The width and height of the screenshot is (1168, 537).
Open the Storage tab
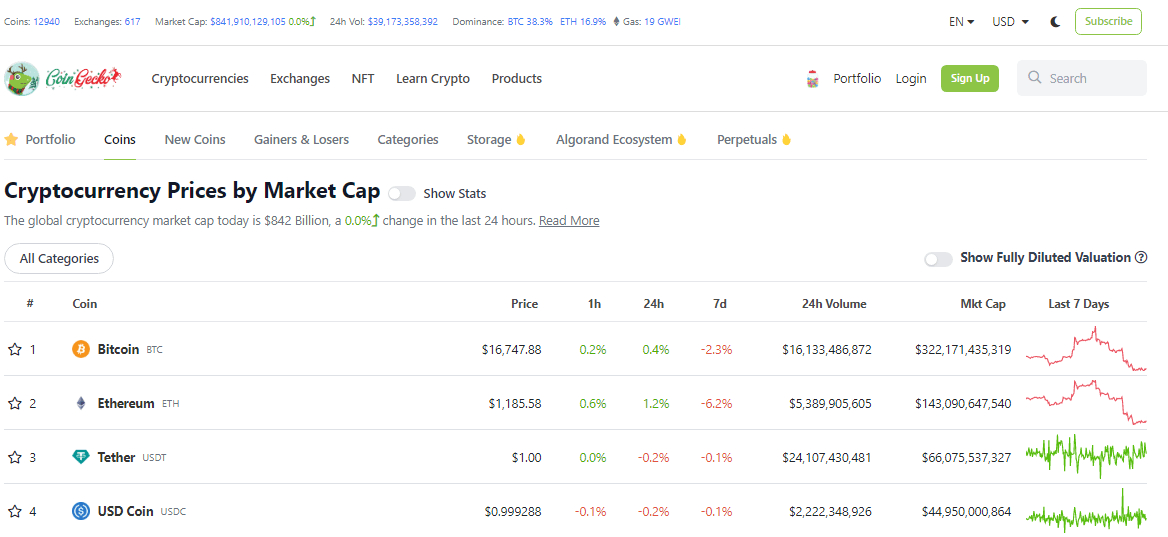pos(489,139)
